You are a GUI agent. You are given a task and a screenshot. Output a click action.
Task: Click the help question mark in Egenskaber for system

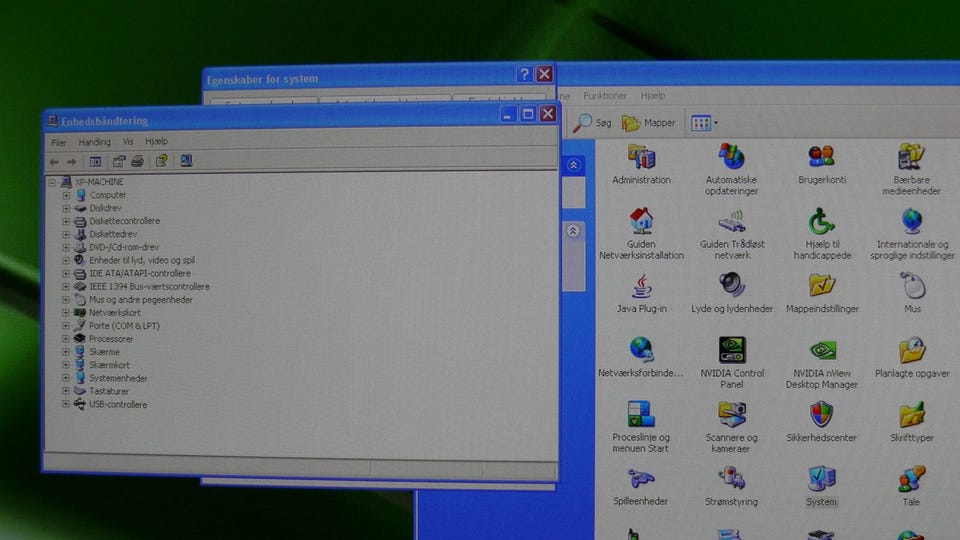pyautogui.click(x=524, y=75)
